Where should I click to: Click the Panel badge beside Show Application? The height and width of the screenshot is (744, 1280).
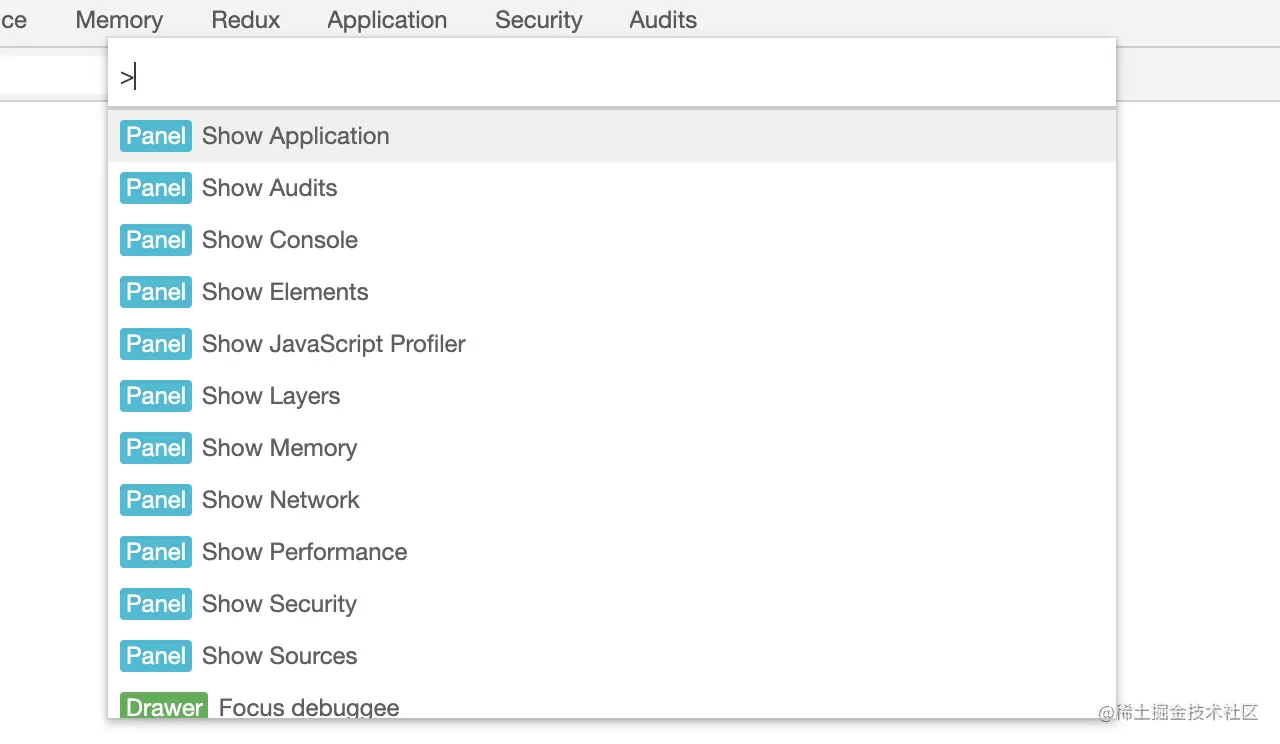coord(156,136)
